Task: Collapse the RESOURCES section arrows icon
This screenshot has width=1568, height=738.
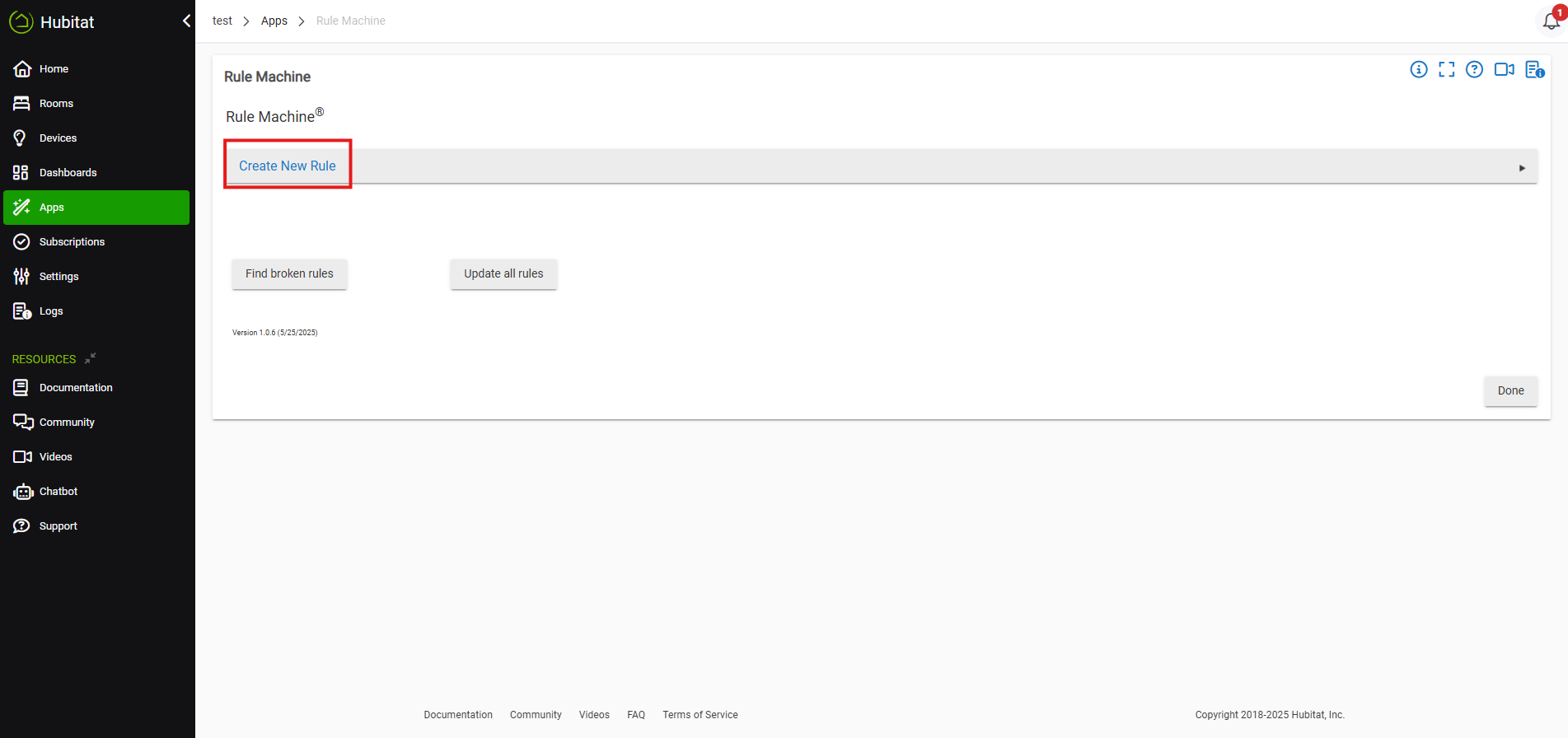Action: tap(91, 358)
